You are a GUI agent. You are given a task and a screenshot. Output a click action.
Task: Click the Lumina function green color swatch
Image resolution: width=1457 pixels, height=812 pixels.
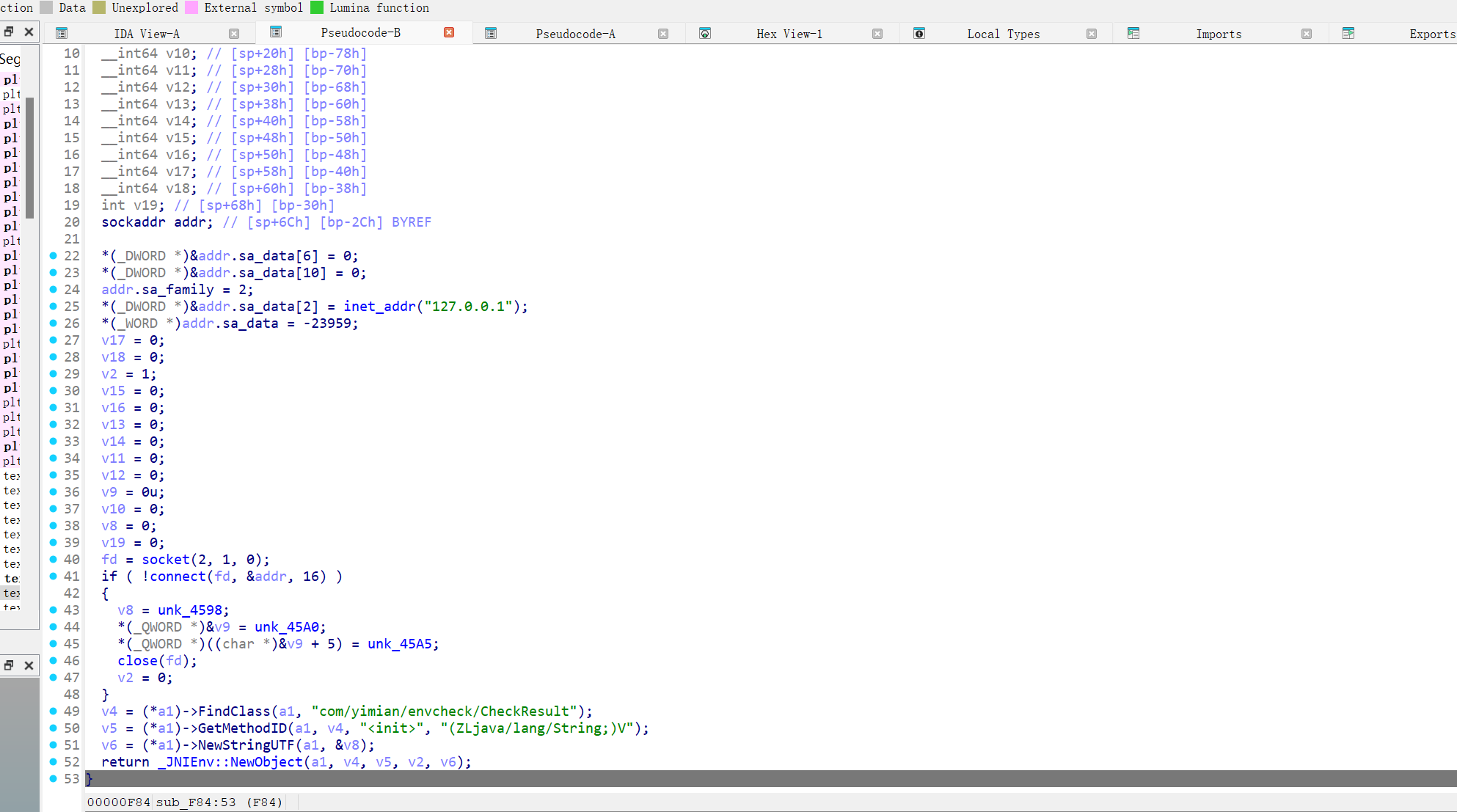point(317,7)
